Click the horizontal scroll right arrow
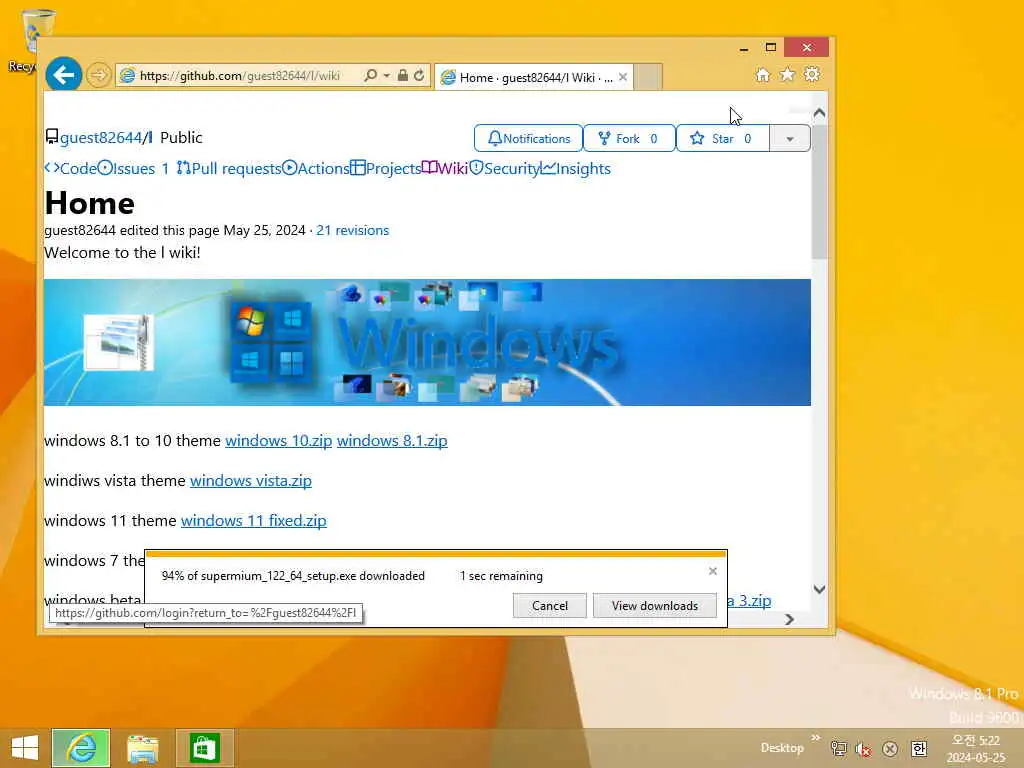 790,619
